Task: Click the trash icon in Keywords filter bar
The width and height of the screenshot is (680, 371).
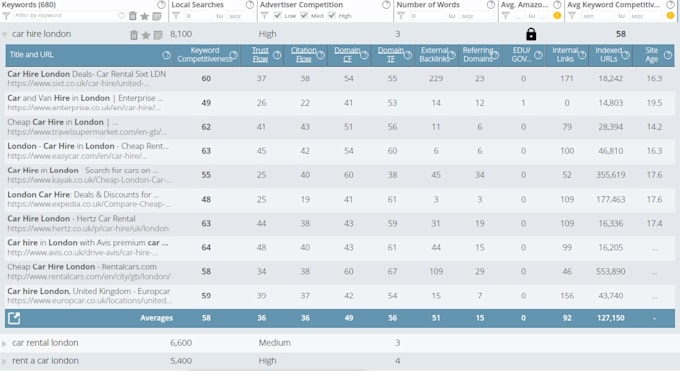Action: (x=133, y=16)
